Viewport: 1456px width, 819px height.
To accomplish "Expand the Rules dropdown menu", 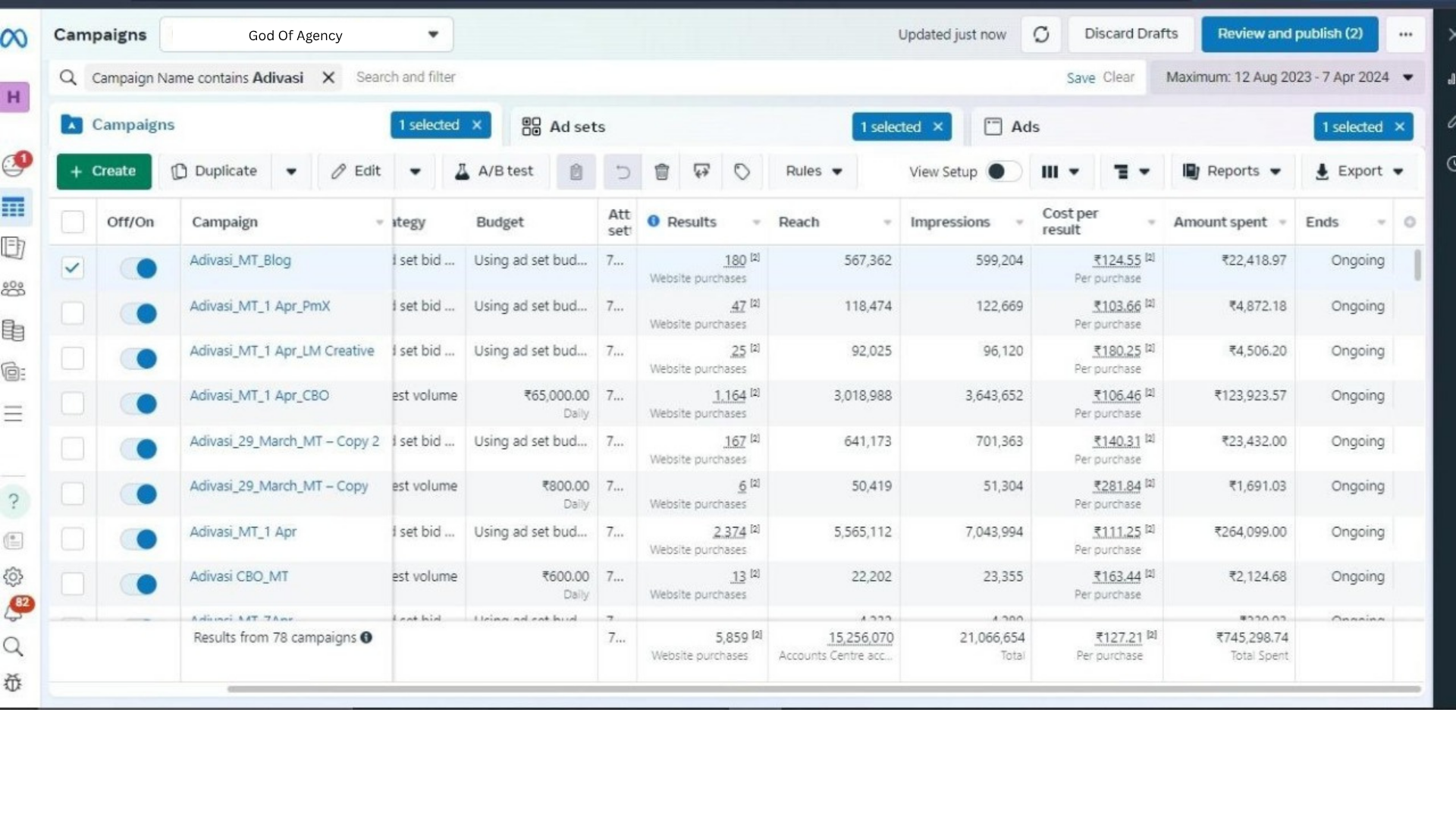I will tap(813, 171).
